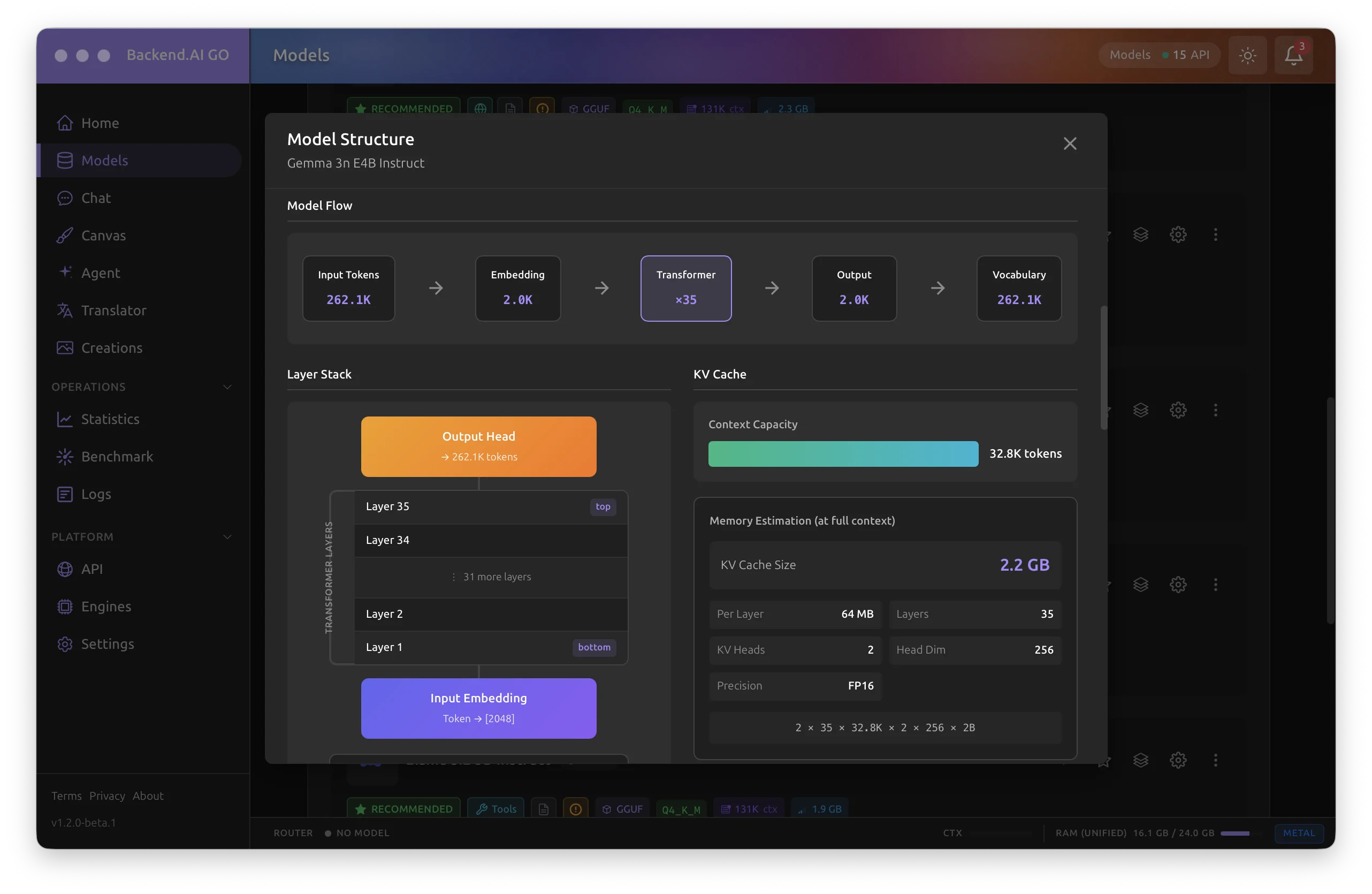Toggle light theme with the sun icon
This screenshot has width=1372, height=894.
click(1247, 55)
